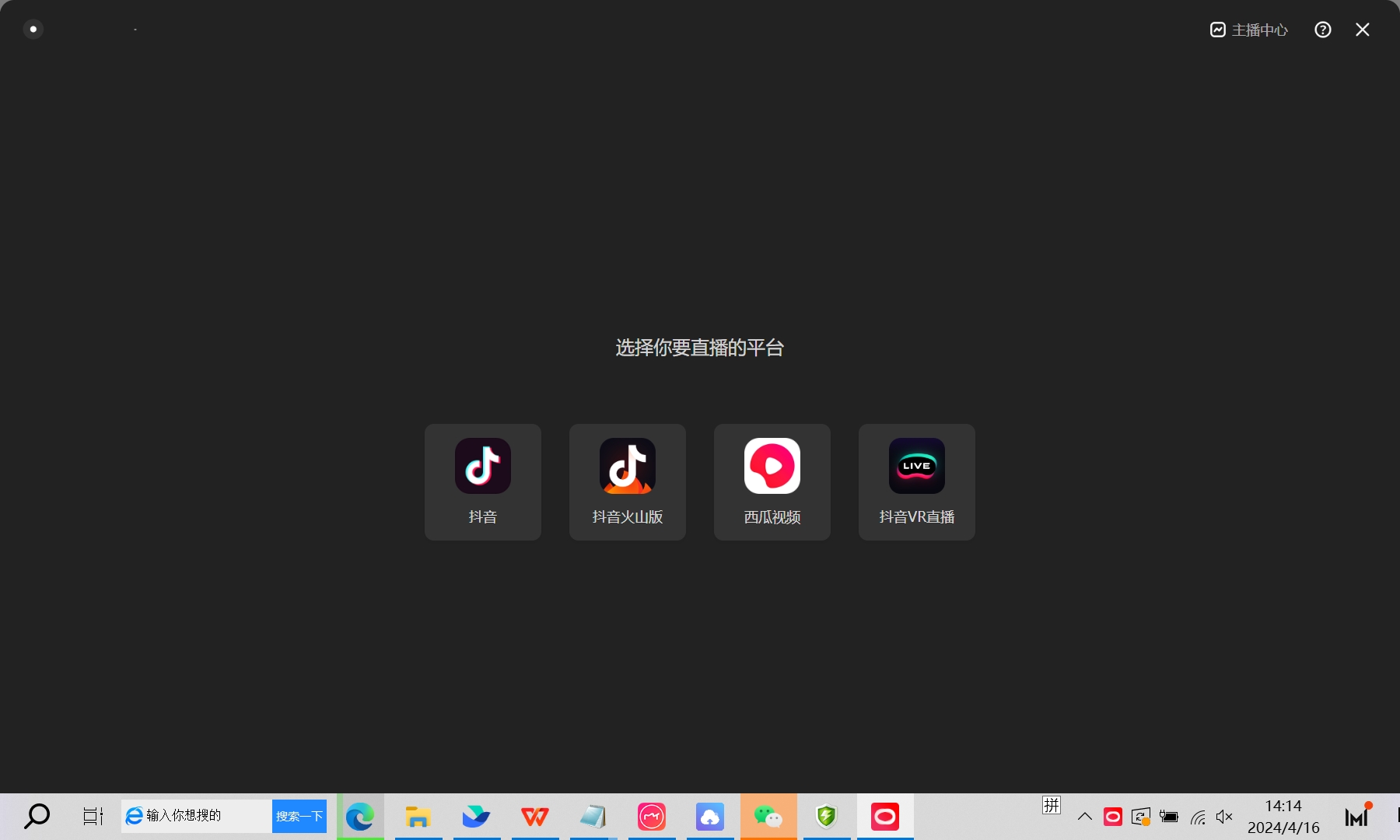Open the sync tray icon with an orange badge

1141,817
